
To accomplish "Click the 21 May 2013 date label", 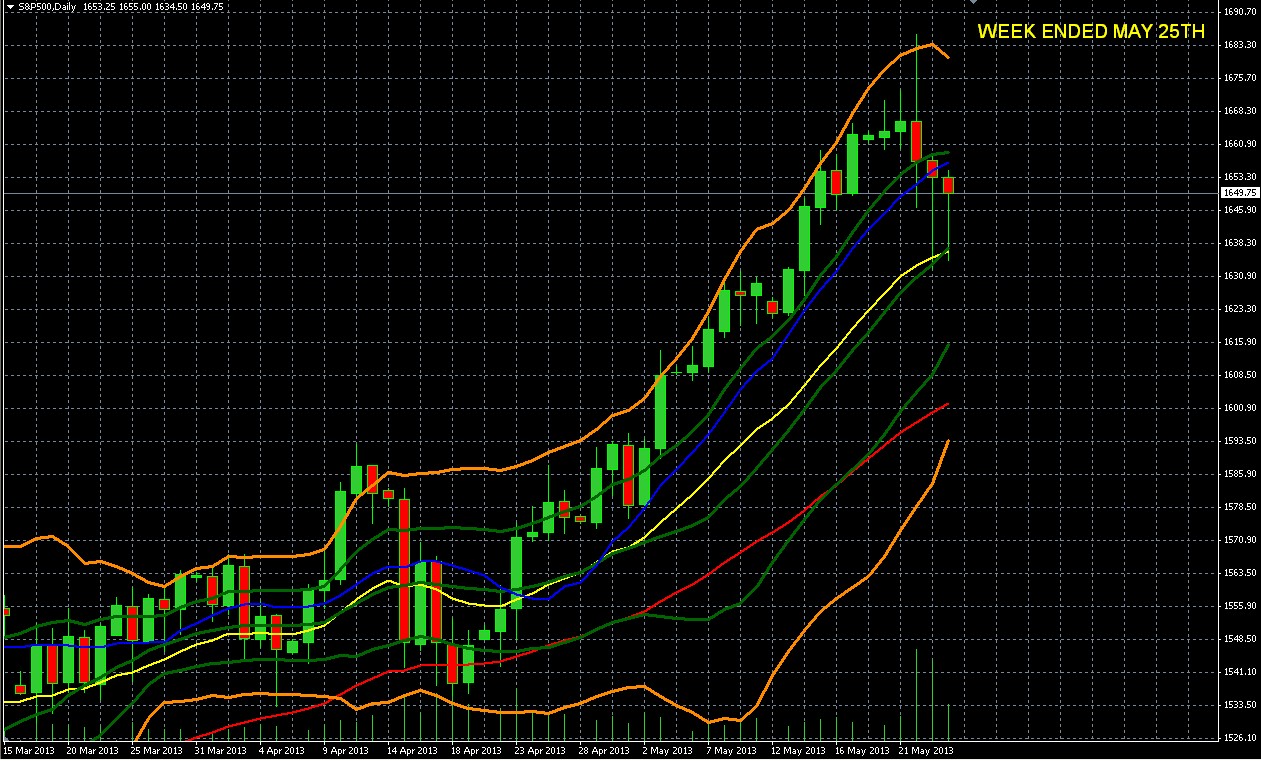I will click(x=926, y=750).
